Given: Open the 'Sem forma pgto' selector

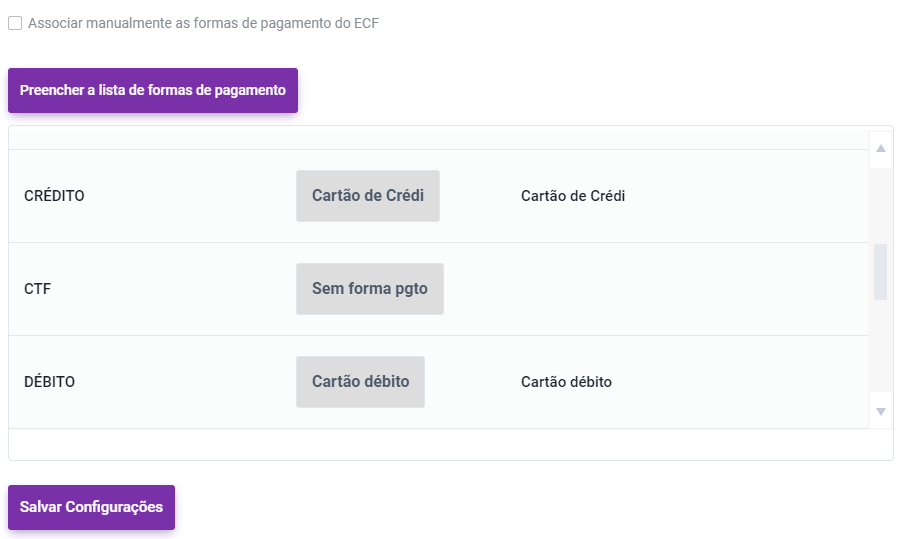Looking at the screenshot, I should click(x=369, y=289).
